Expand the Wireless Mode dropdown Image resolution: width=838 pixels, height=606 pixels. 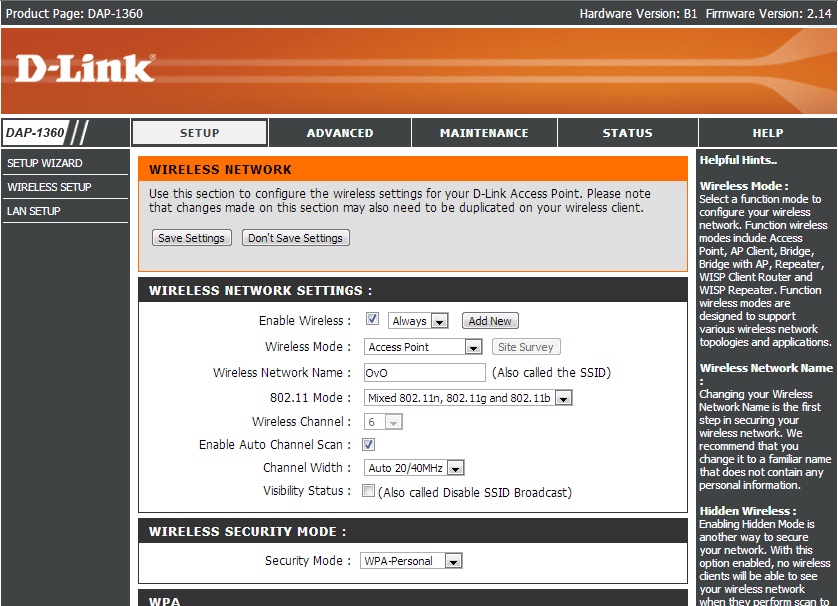pyautogui.click(x=423, y=347)
